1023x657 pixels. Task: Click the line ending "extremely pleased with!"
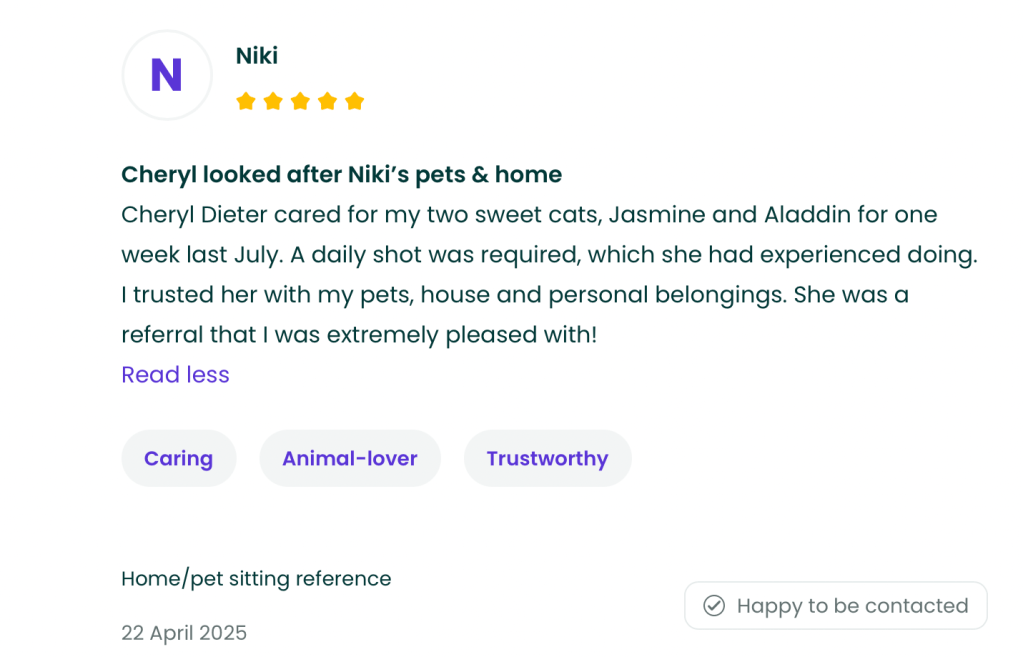pos(359,335)
